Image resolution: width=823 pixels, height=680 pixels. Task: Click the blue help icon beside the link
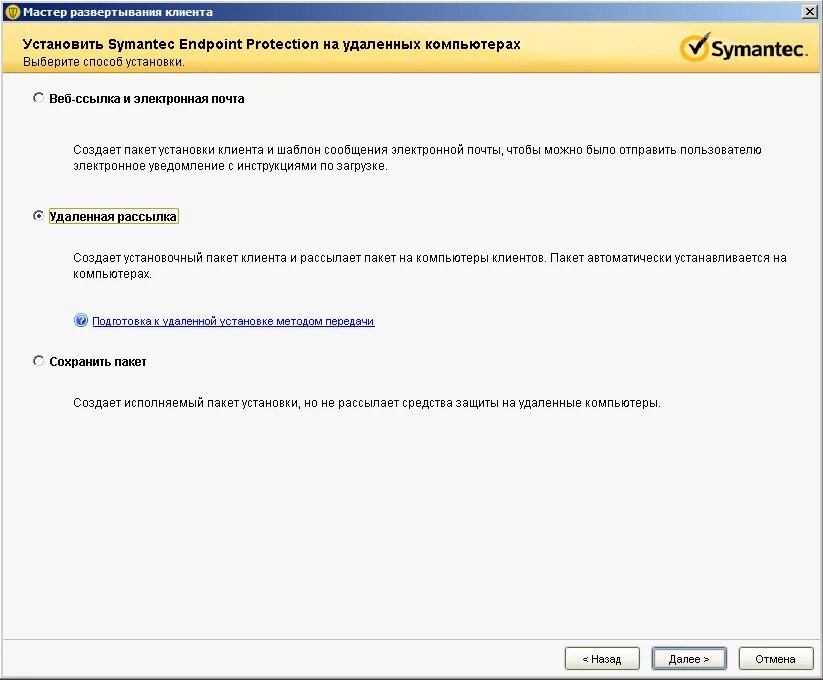click(81, 320)
